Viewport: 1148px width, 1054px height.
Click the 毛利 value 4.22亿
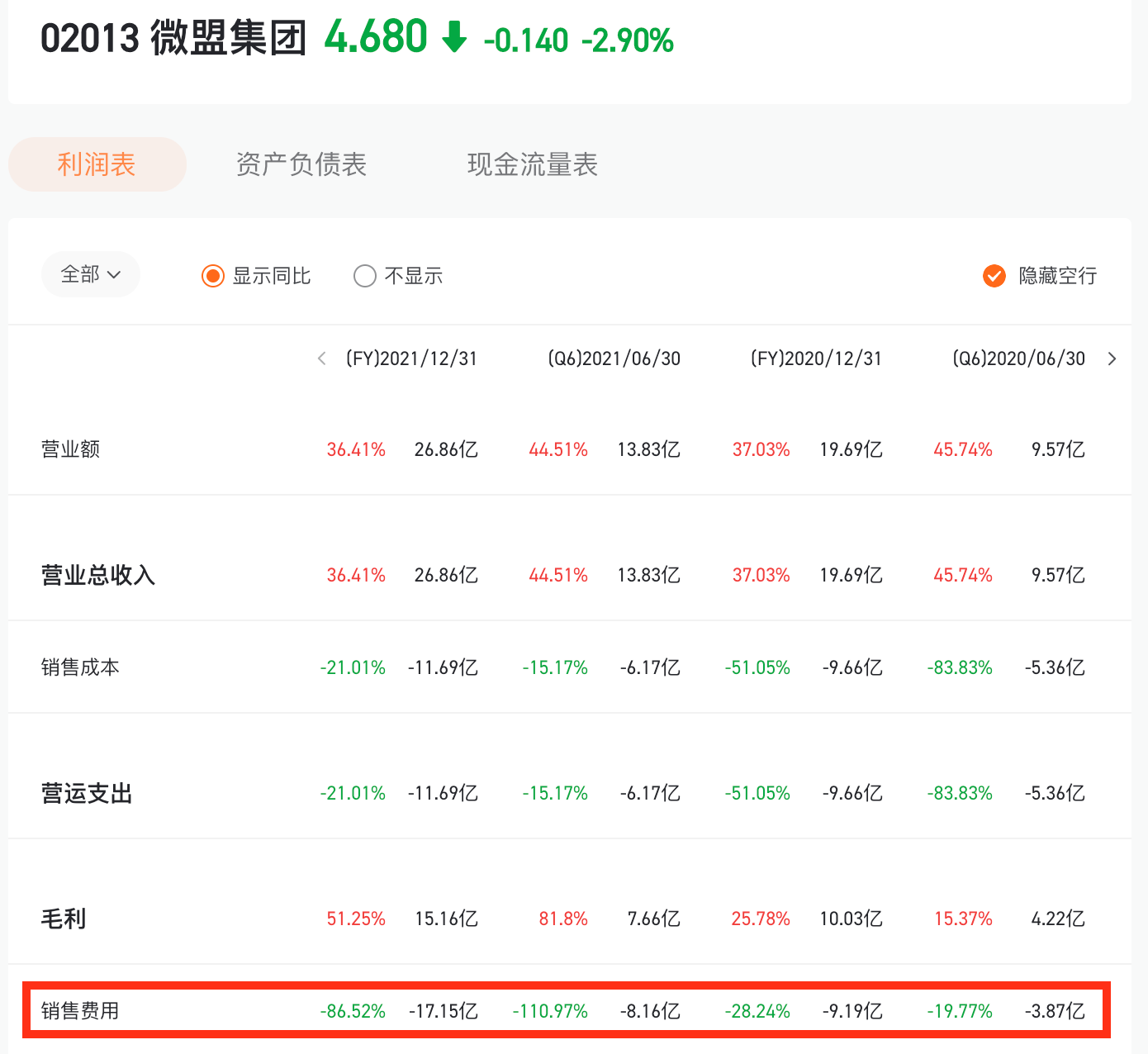1058,919
